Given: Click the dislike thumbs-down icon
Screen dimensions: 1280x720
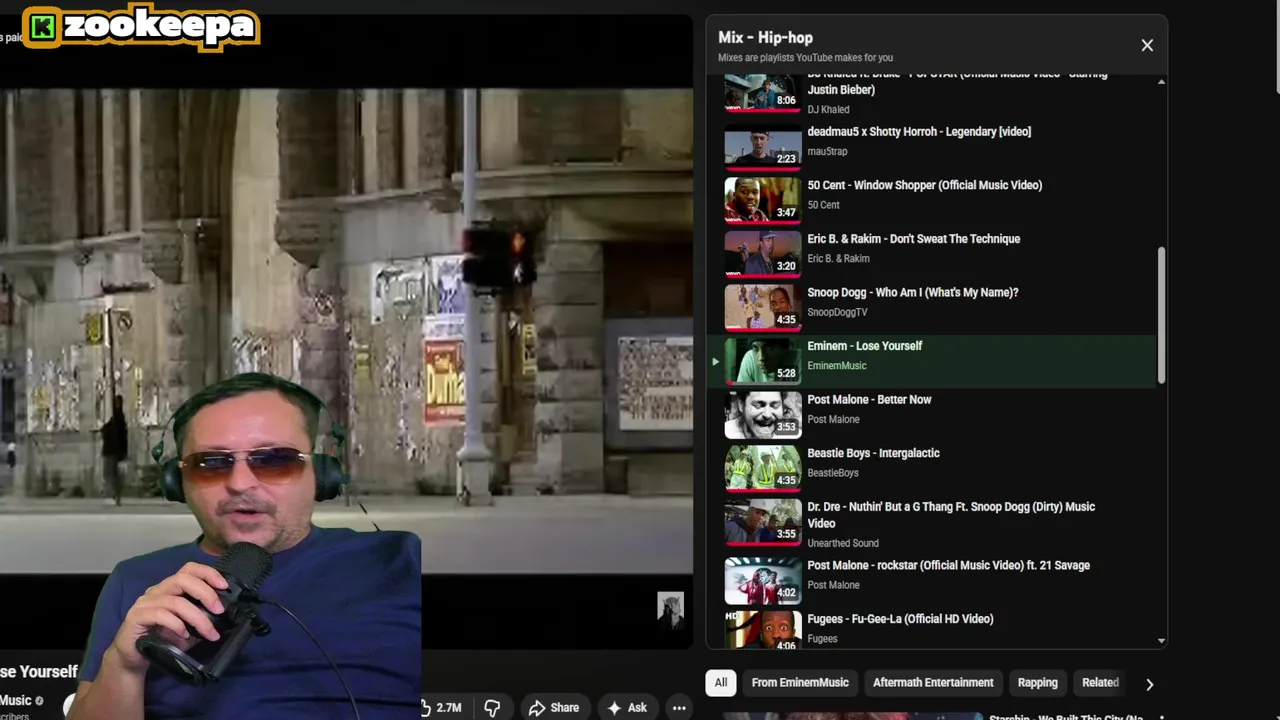Looking at the screenshot, I should (492, 708).
